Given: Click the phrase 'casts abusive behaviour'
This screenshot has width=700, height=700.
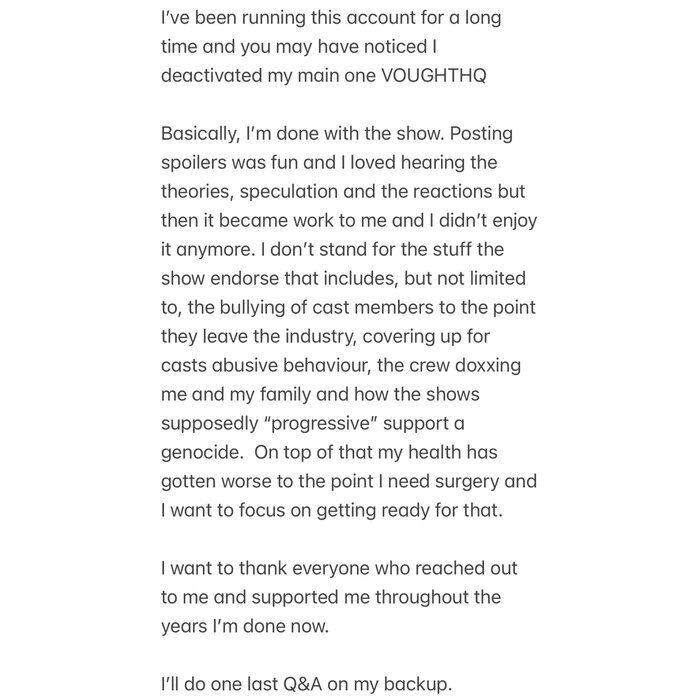Looking at the screenshot, I should pyautogui.click(x=266, y=366).
